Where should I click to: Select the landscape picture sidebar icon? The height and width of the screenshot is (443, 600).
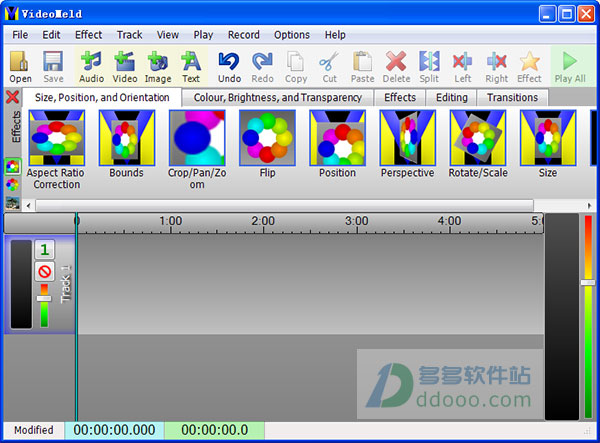[12, 203]
